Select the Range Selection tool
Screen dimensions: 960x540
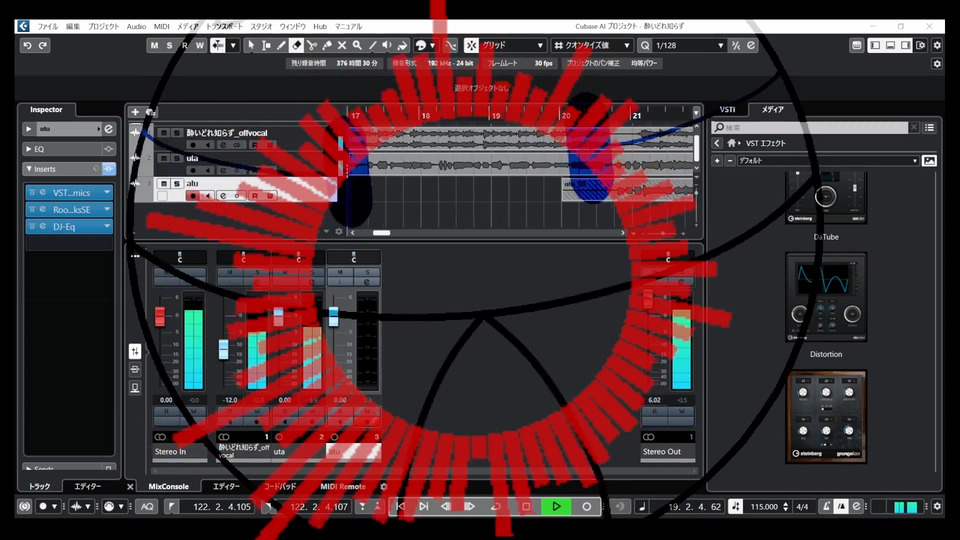click(266, 45)
